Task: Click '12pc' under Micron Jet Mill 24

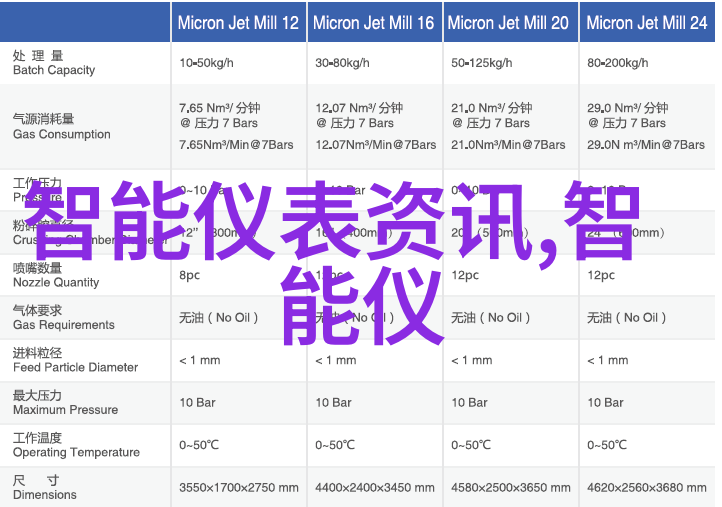Action: pos(601,275)
